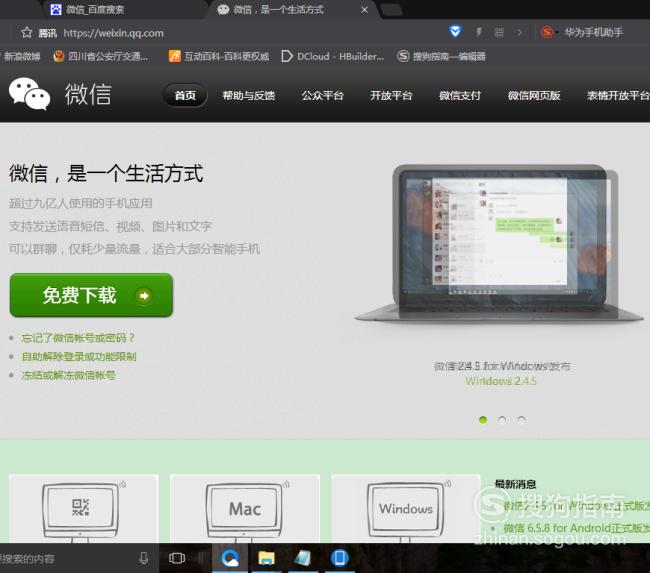This screenshot has height=573, width=650.
Task: Open 微信网页版 navigation item
Action: 534,96
